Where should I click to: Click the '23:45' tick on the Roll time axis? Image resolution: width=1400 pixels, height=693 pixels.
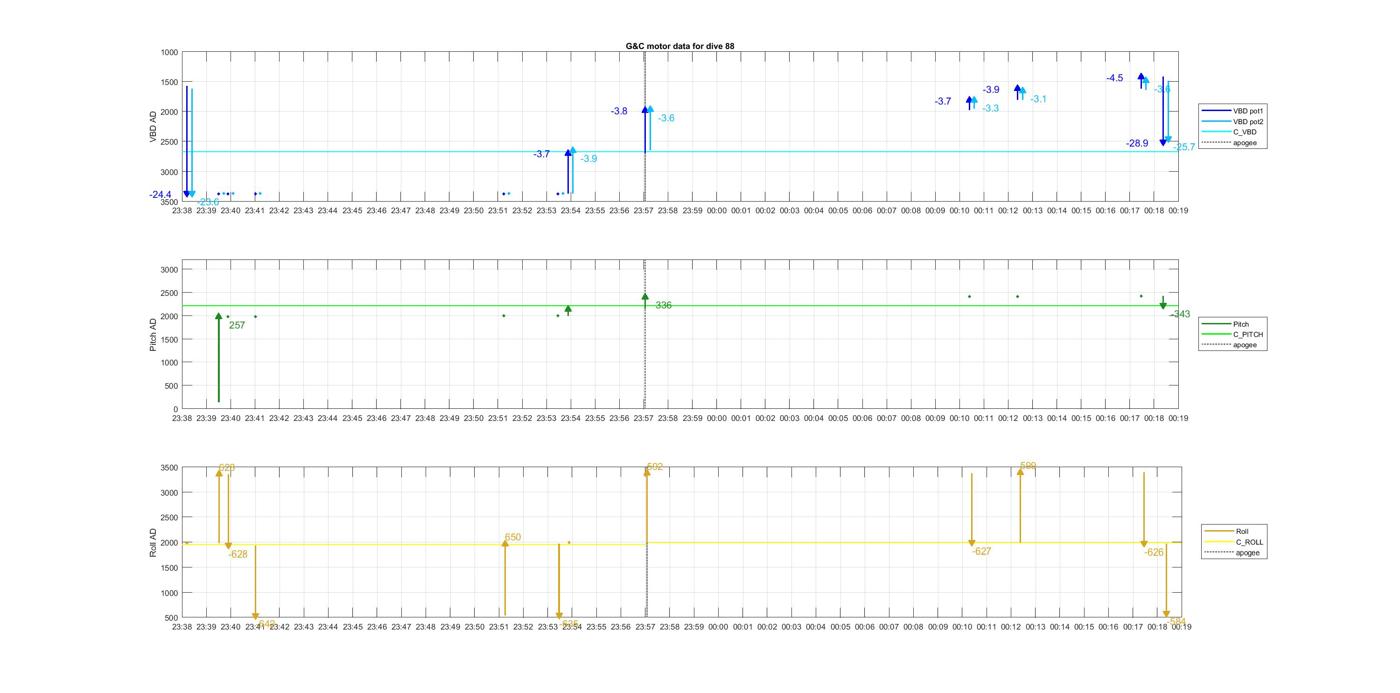(352, 627)
